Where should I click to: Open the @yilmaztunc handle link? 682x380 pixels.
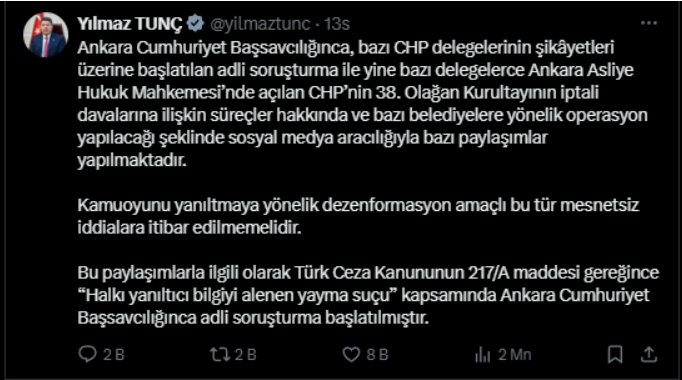click(260, 24)
